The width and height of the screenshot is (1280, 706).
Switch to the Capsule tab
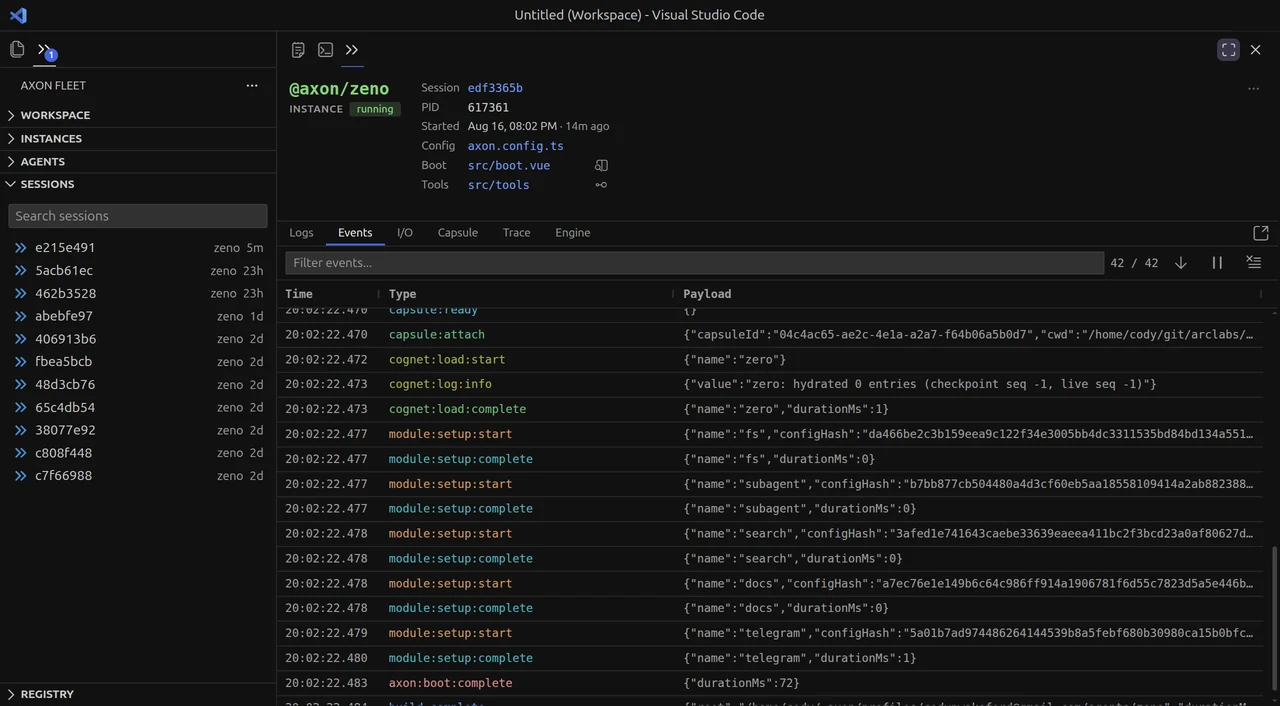coord(458,233)
